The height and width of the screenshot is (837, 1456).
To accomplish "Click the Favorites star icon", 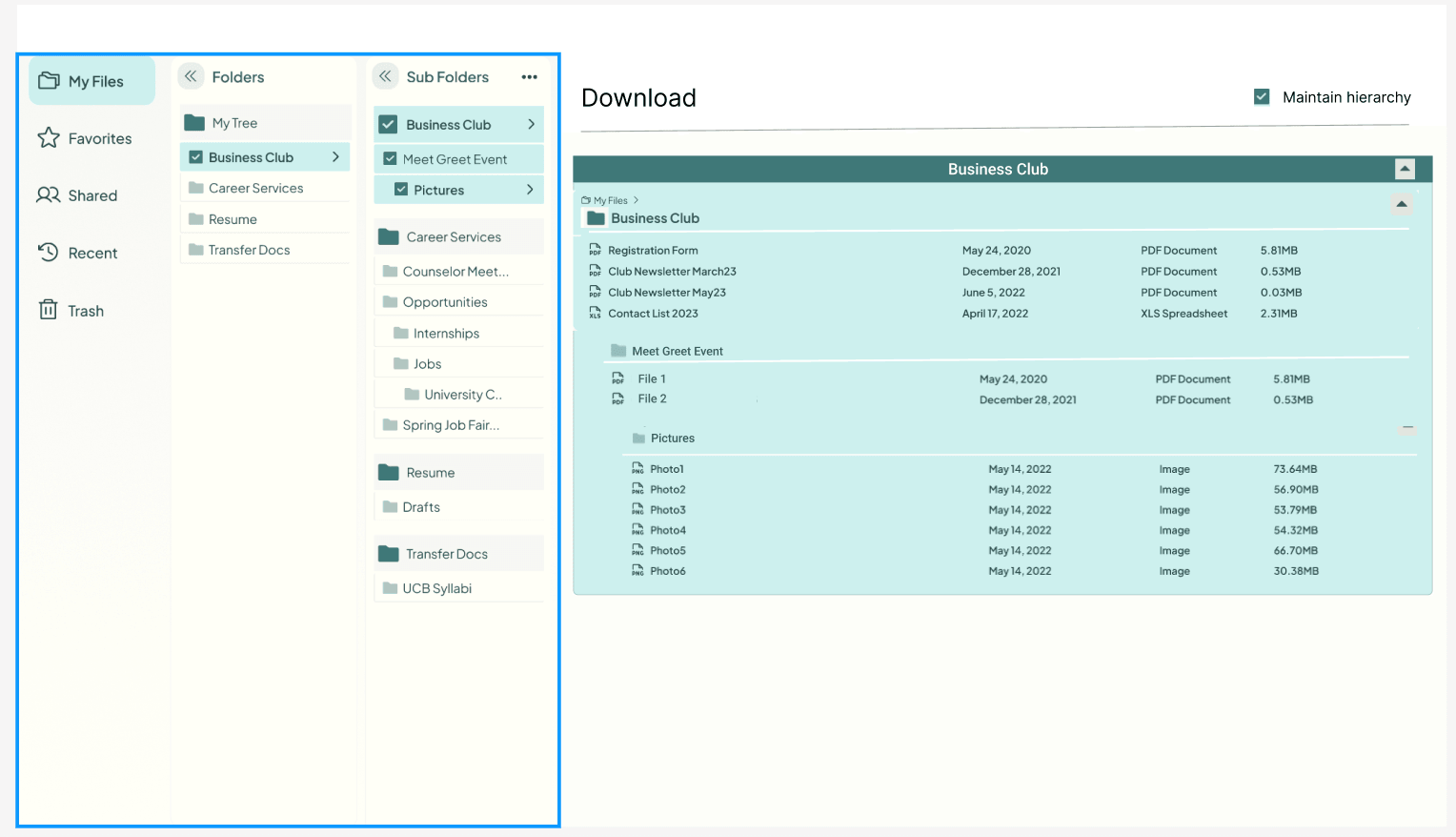I will click(49, 138).
